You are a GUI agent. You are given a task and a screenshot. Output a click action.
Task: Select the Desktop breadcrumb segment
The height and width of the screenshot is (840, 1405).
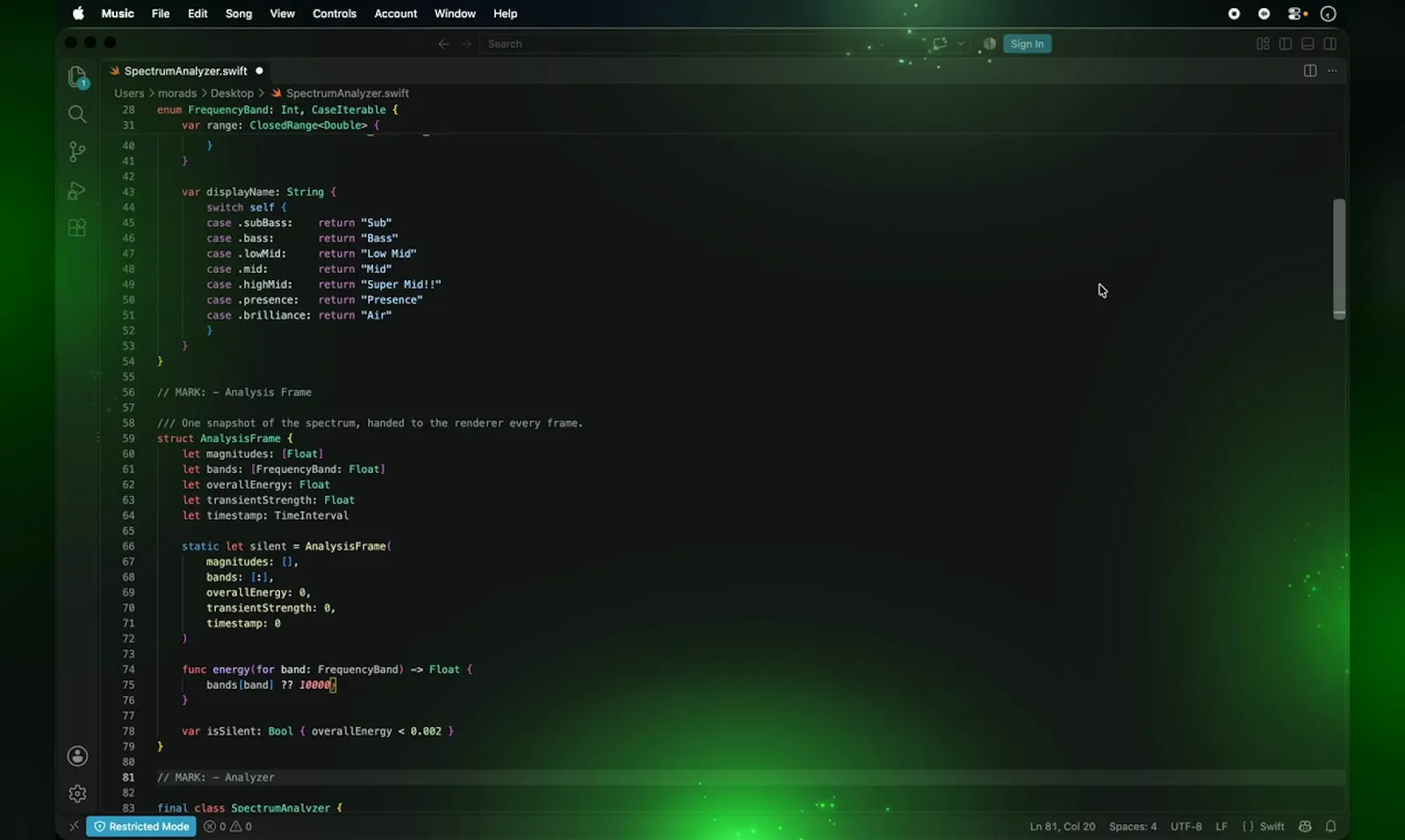coord(232,93)
